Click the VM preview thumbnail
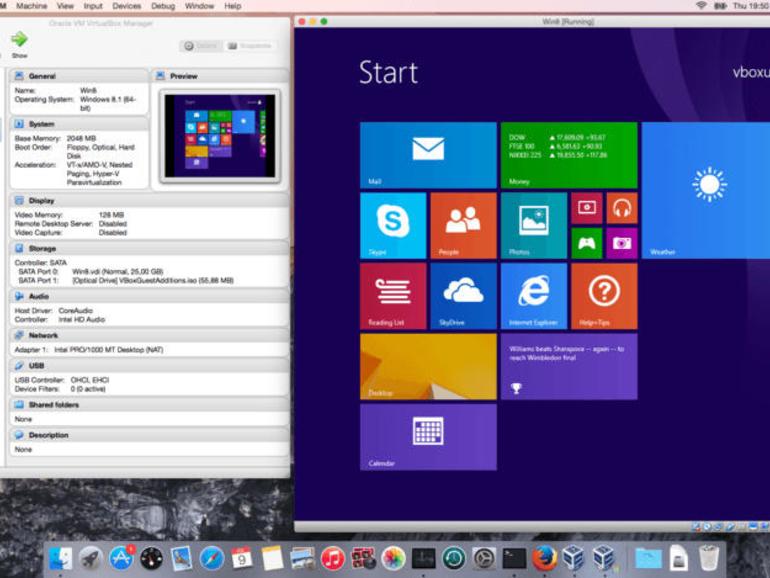 (220, 136)
